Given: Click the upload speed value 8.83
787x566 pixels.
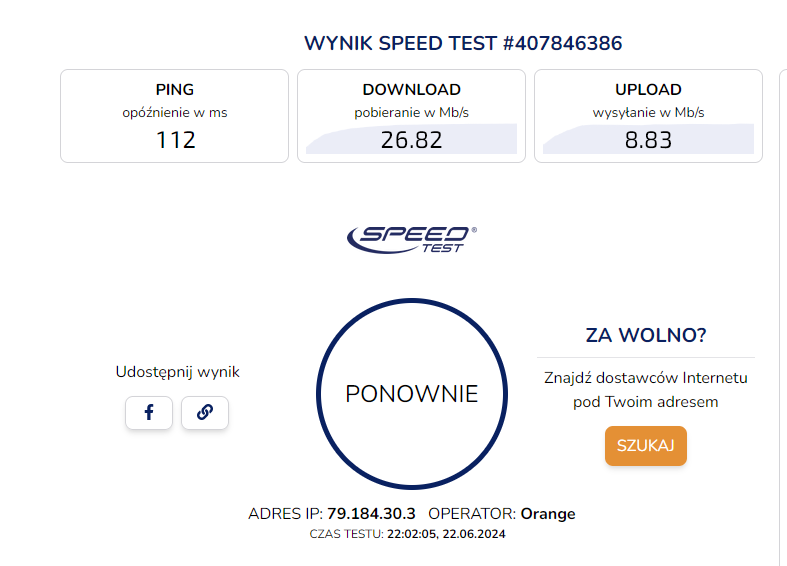Looking at the screenshot, I should [x=648, y=140].
